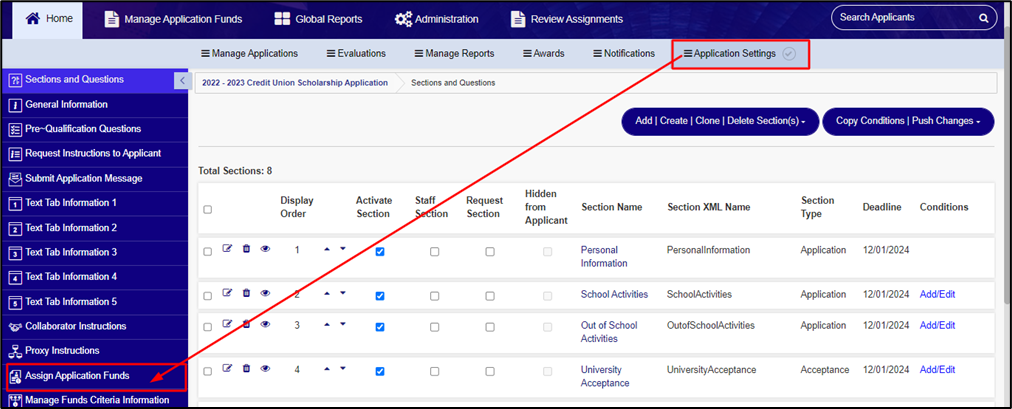Delete Out of School Activities trash icon
This screenshot has width=1012, height=409.
pos(246,324)
